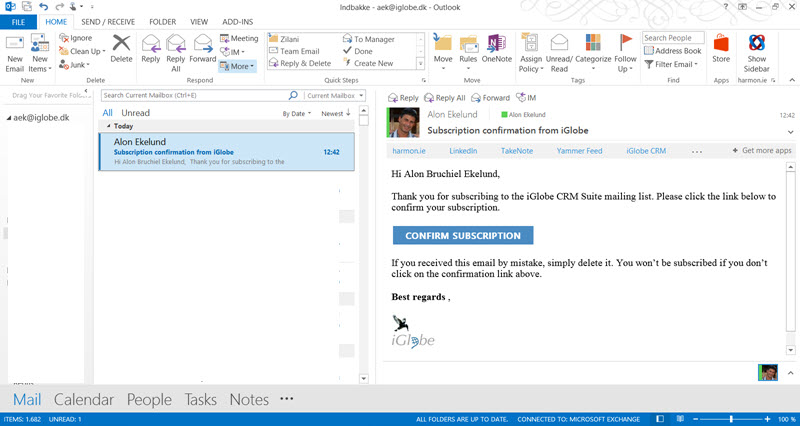800x426 pixels.
Task: Delete the selected message
Action: [121, 49]
